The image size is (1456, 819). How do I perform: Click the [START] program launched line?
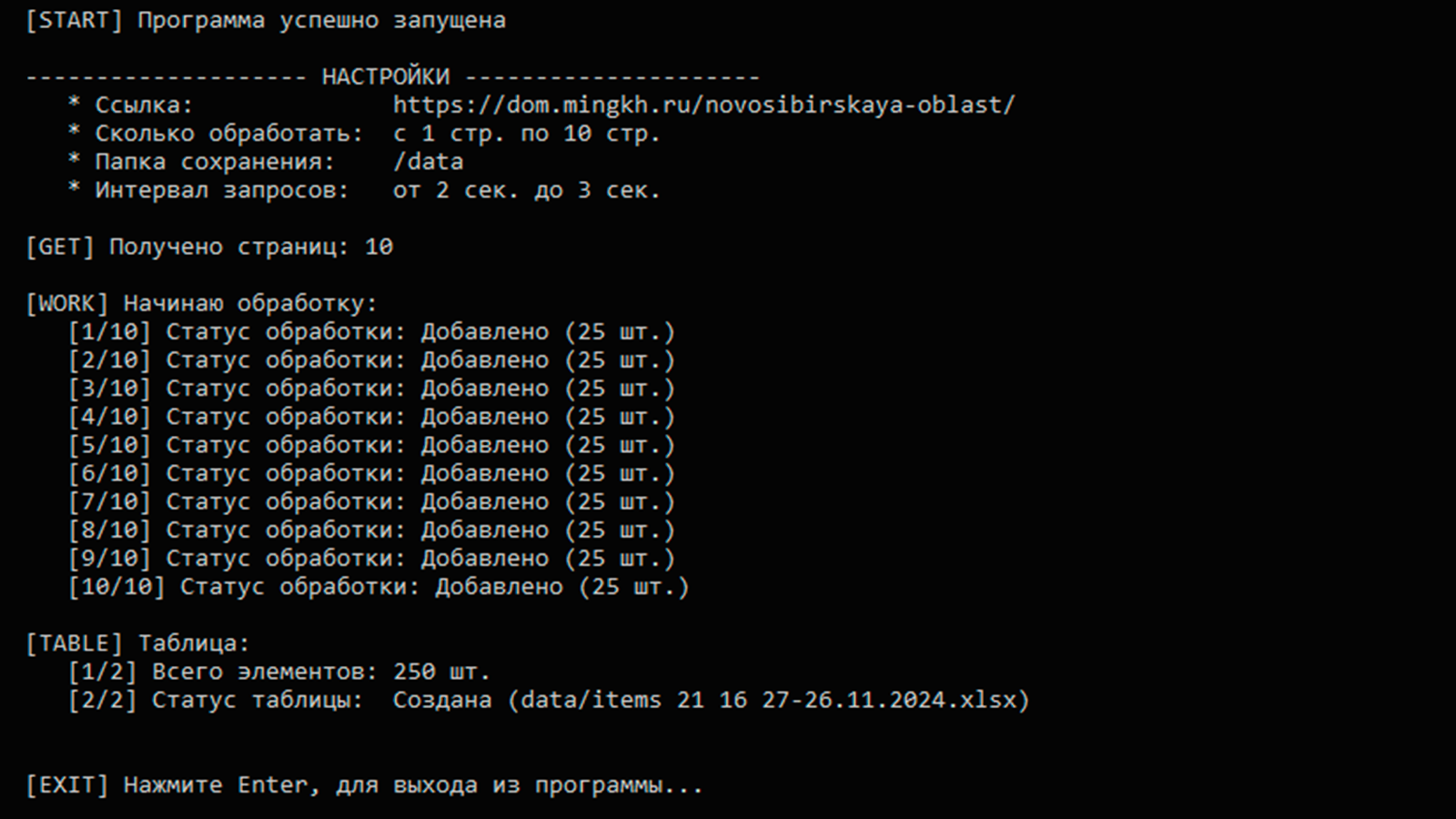coord(265,21)
